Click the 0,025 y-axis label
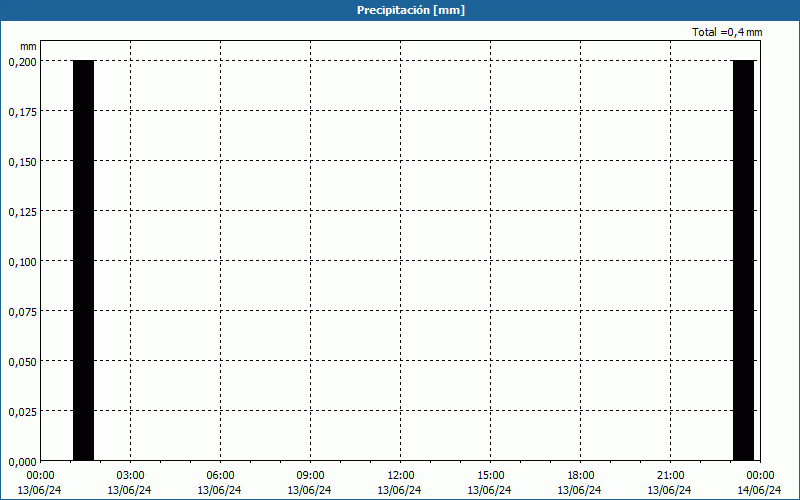This screenshot has width=800, height=500. pos(22,412)
